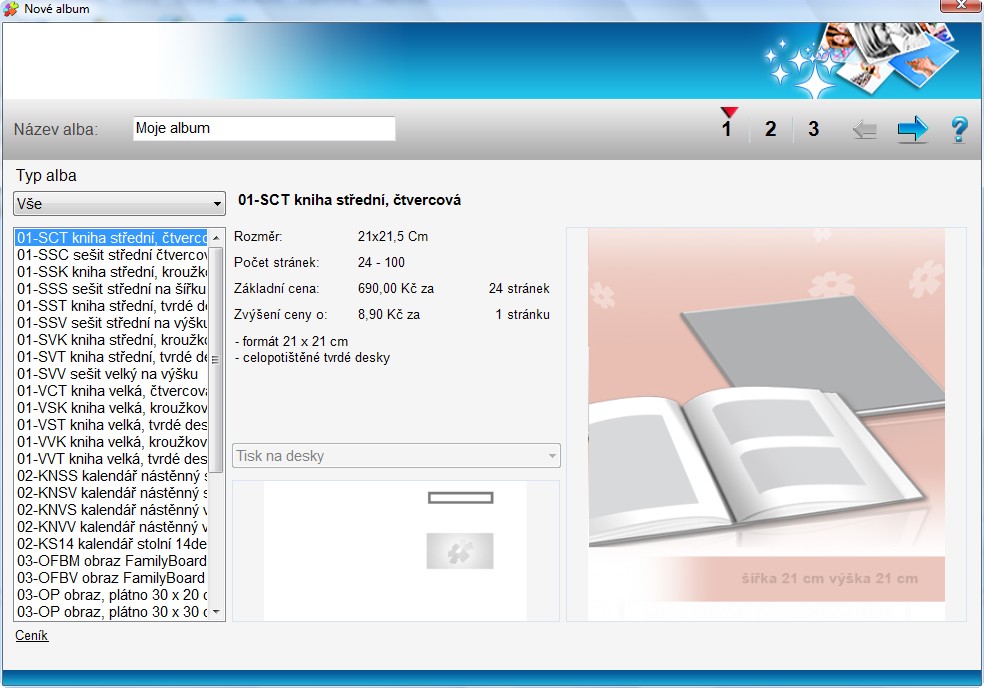Open the Vše album type dropdown
The width and height of the screenshot is (984, 688).
(x=119, y=204)
